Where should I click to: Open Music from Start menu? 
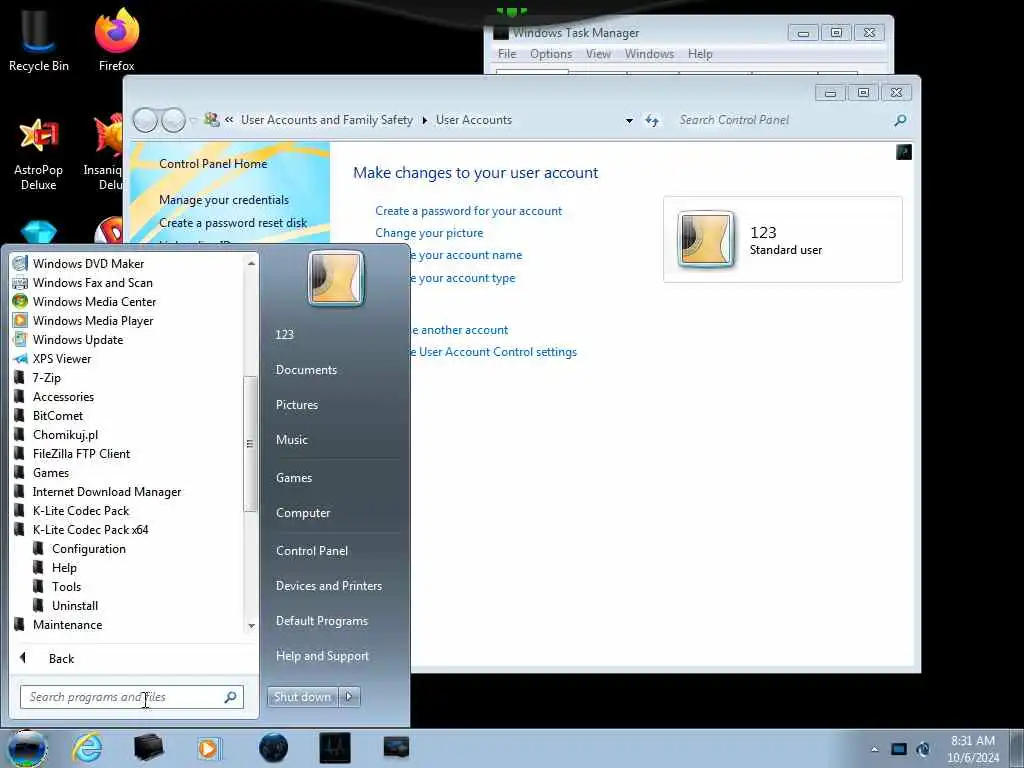[291, 440]
